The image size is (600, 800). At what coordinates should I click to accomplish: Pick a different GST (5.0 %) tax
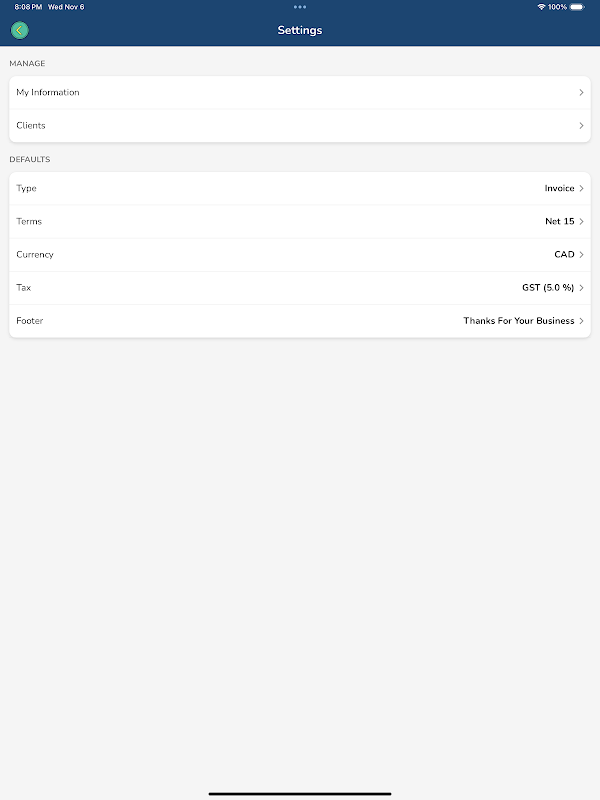click(x=548, y=287)
